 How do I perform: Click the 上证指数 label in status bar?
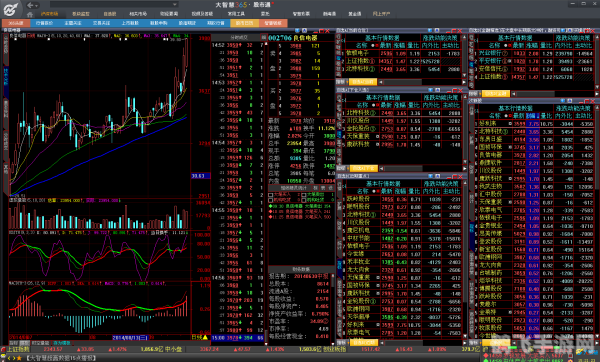18,349
